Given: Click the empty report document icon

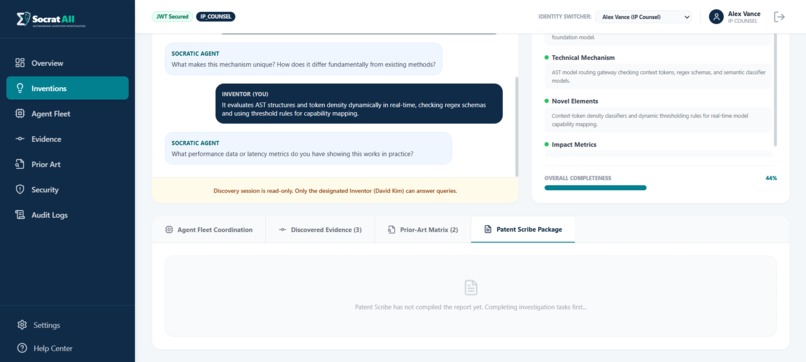Looking at the screenshot, I should tap(471, 287).
